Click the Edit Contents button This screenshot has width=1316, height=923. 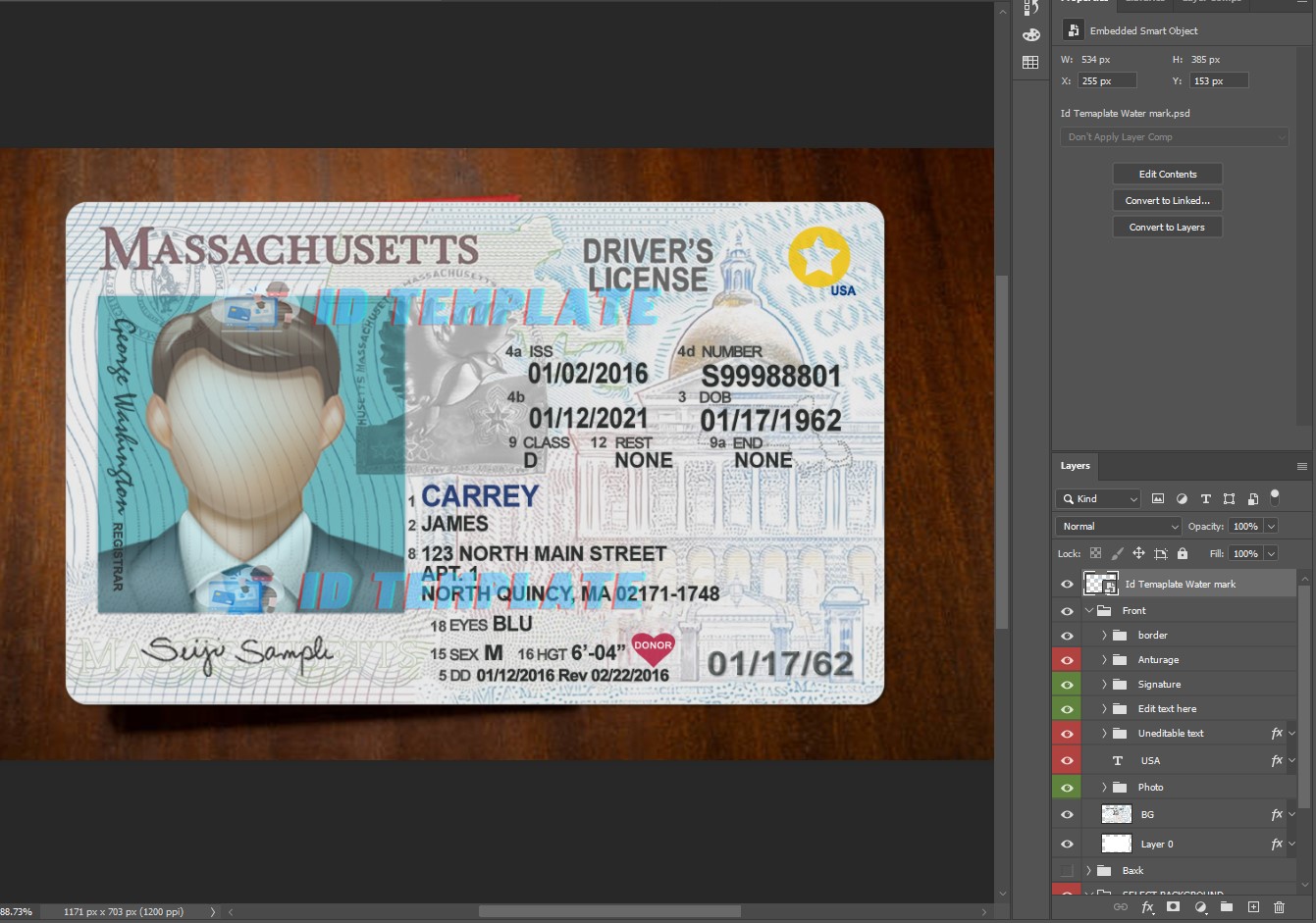coord(1168,175)
